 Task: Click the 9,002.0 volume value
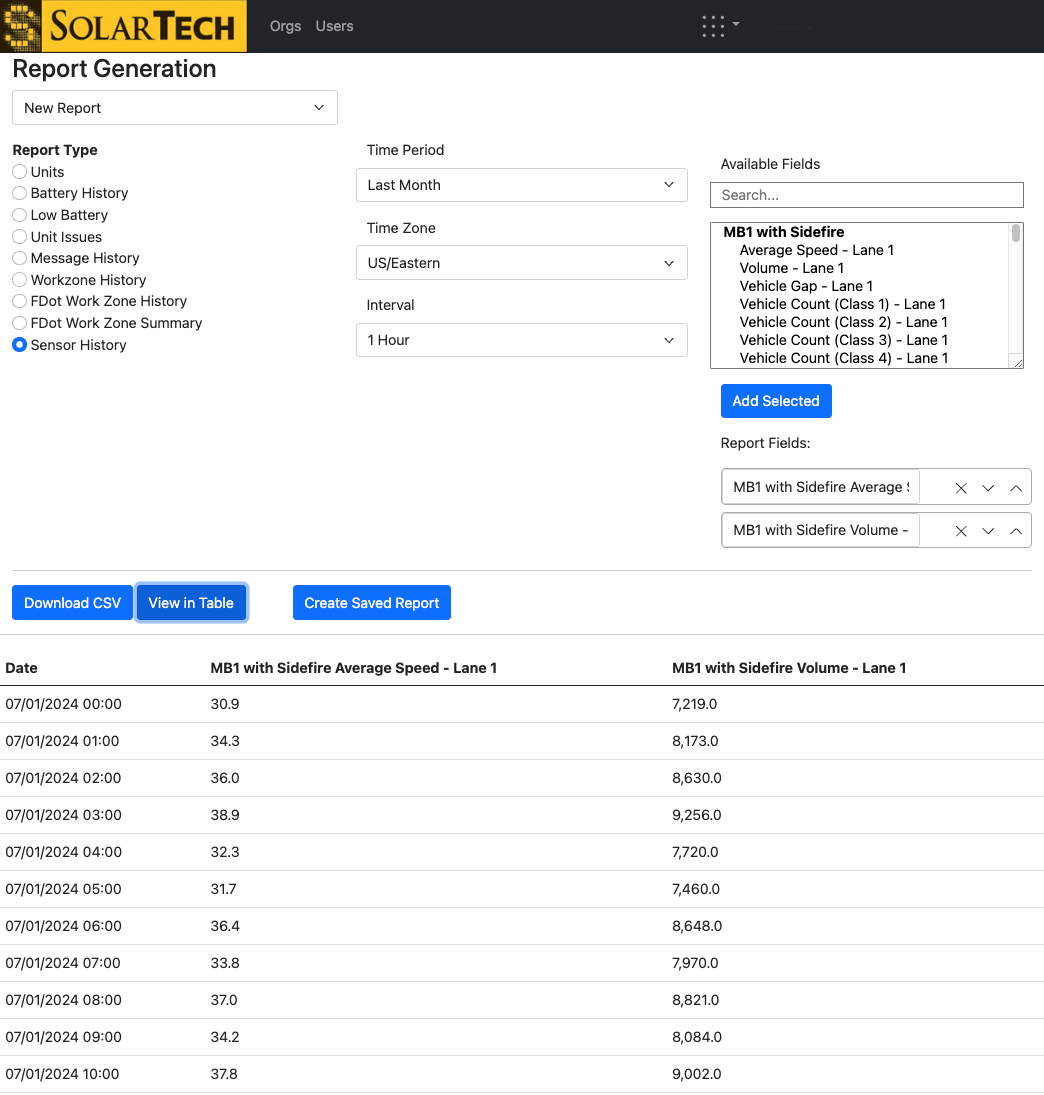[x=697, y=1074]
